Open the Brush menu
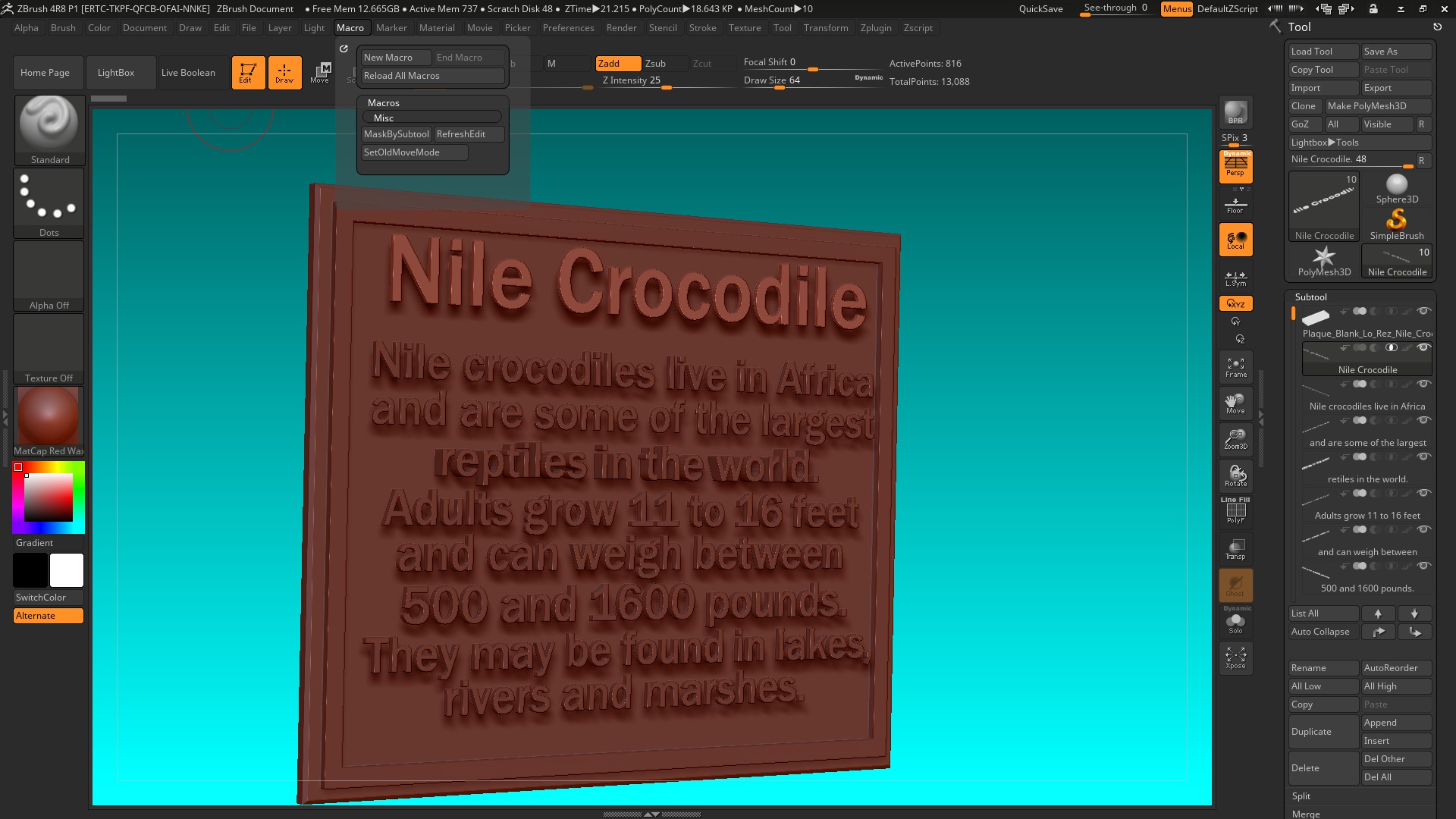This screenshot has height=819, width=1456. (63, 28)
